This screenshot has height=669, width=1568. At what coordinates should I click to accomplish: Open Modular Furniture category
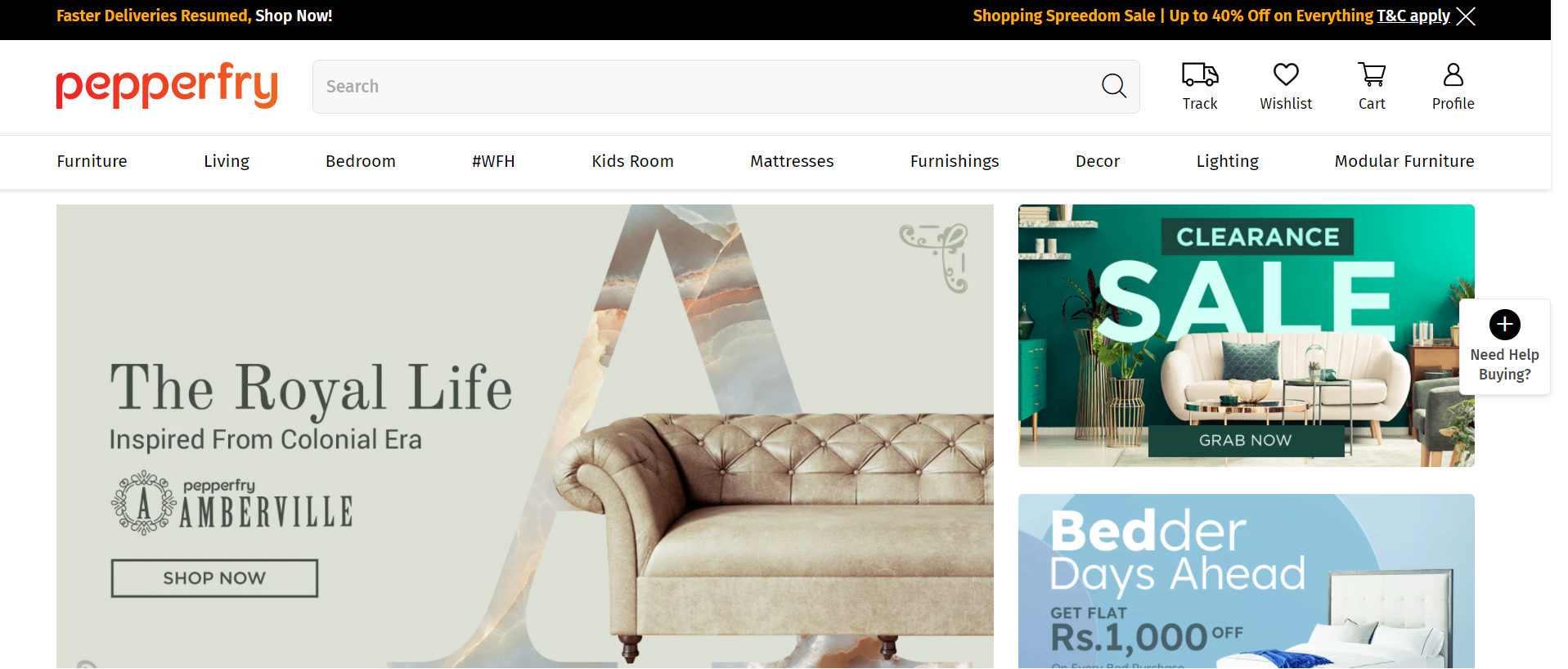[x=1404, y=161]
